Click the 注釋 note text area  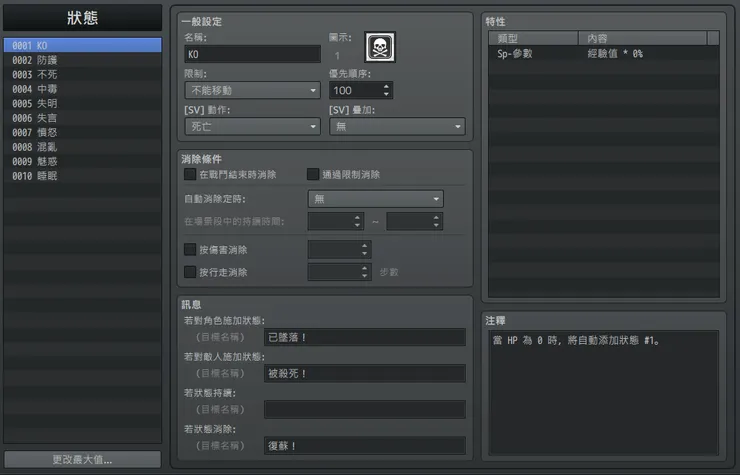tap(604, 392)
